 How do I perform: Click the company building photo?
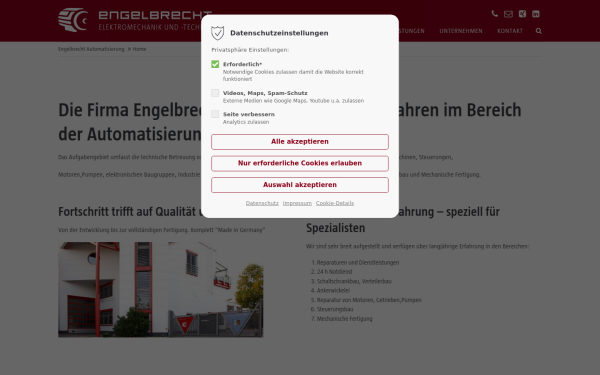(160, 289)
